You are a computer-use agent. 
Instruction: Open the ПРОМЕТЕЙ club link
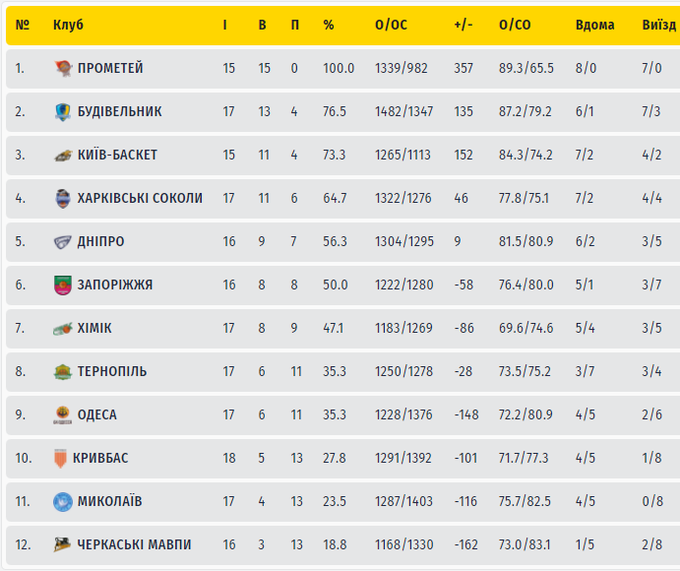coord(110,68)
